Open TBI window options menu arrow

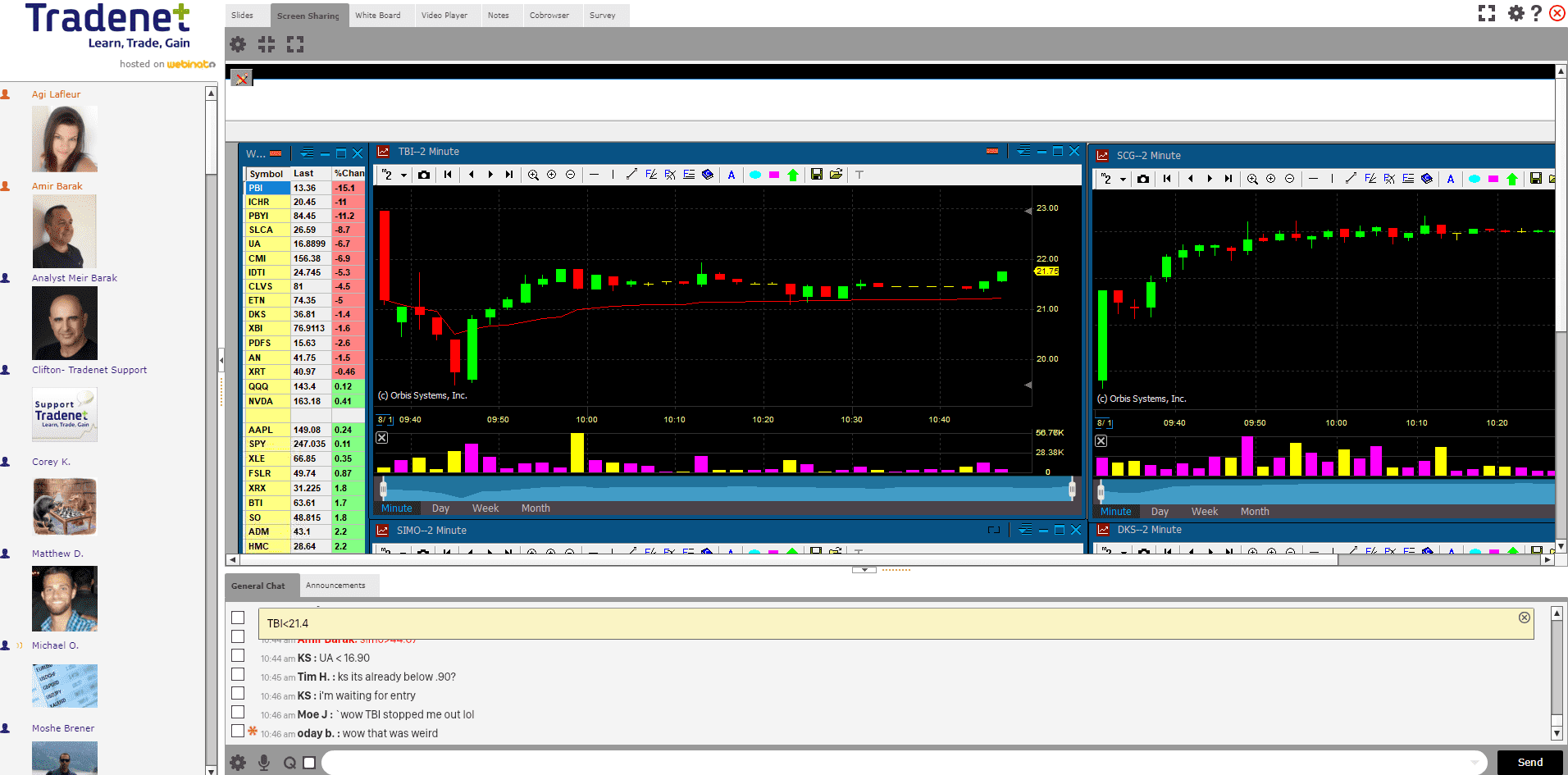pyautogui.click(x=1023, y=152)
